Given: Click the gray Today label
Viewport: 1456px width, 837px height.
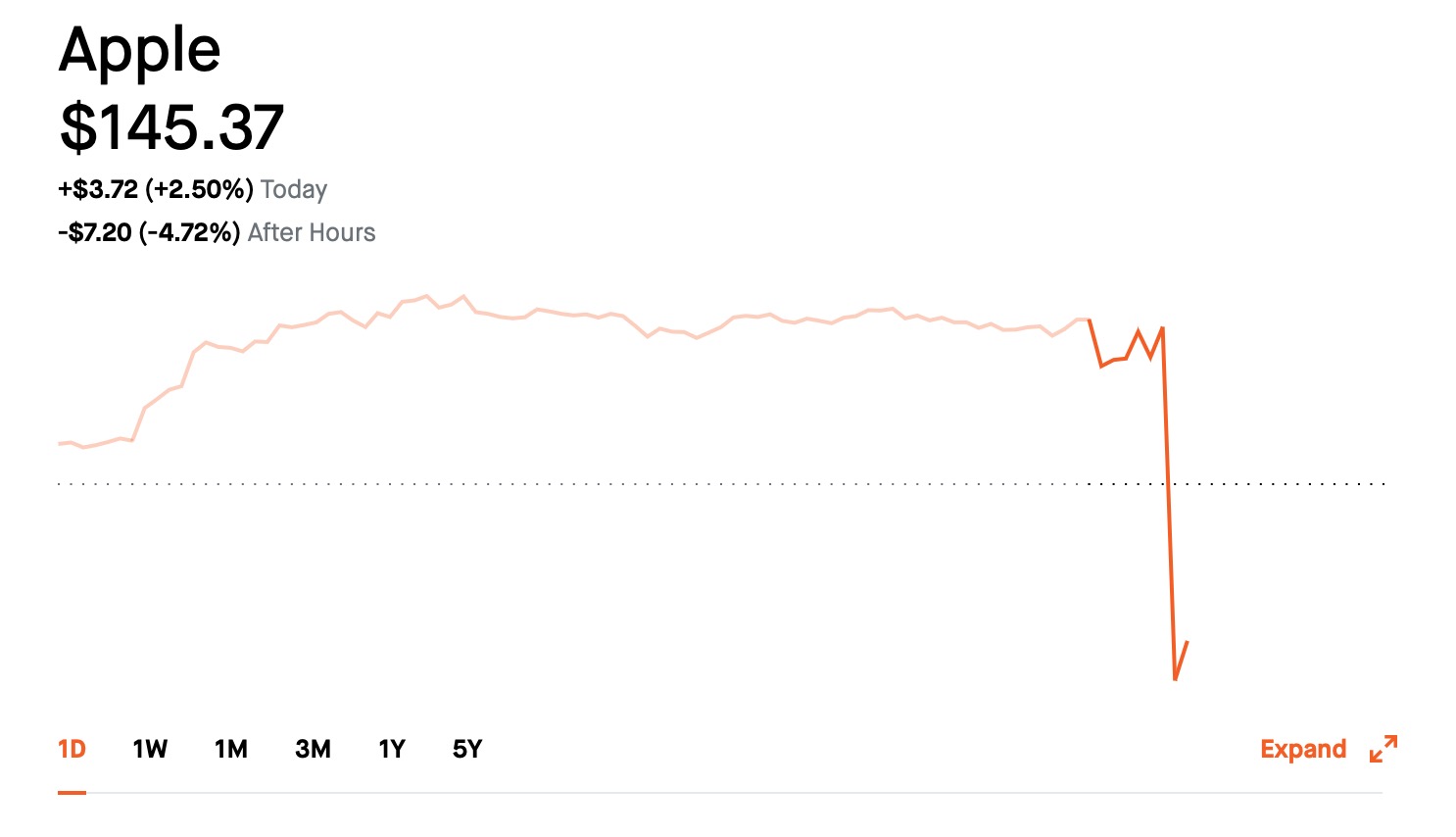Looking at the screenshot, I should point(294,189).
